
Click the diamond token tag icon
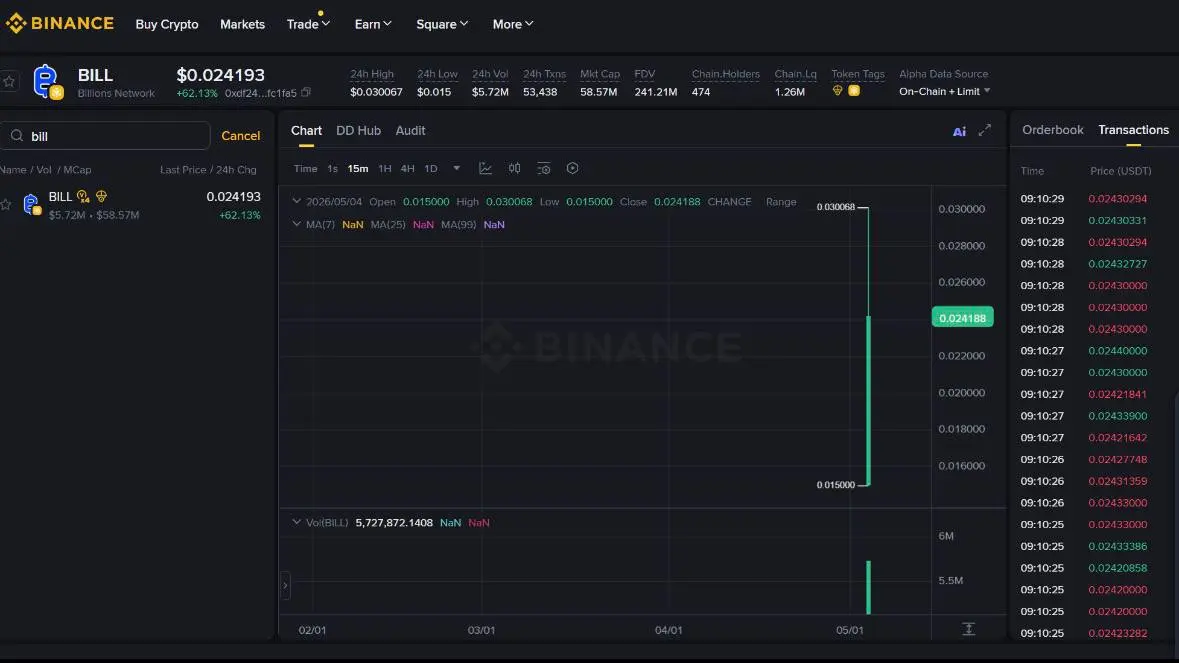(x=838, y=91)
